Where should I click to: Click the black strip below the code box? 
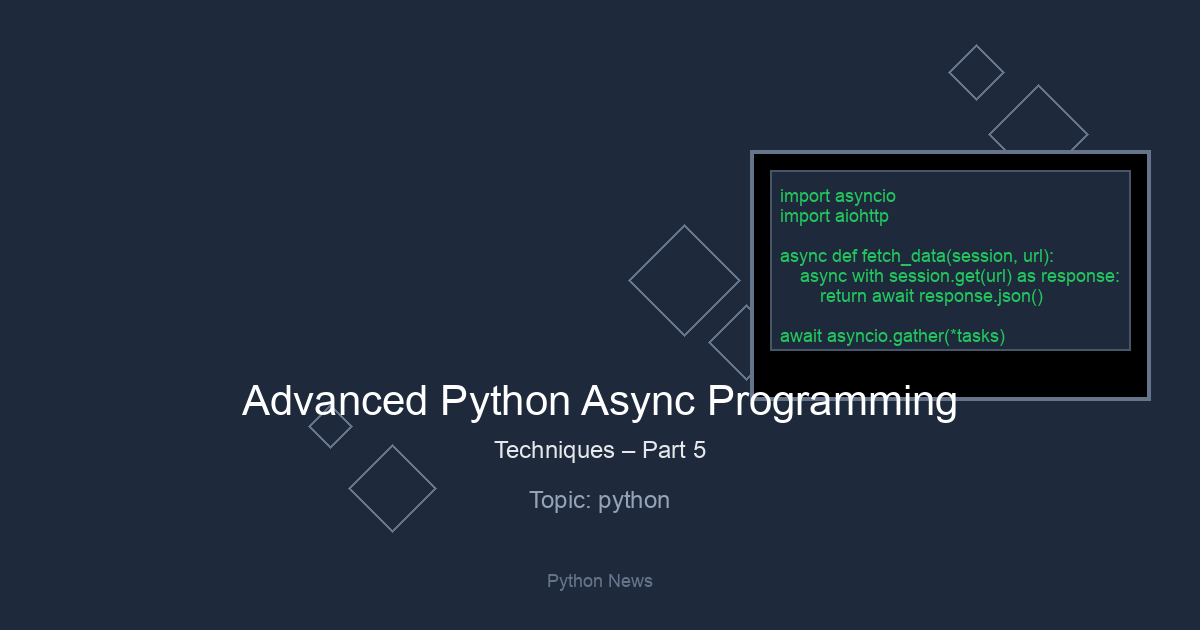click(x=950, y=373)
